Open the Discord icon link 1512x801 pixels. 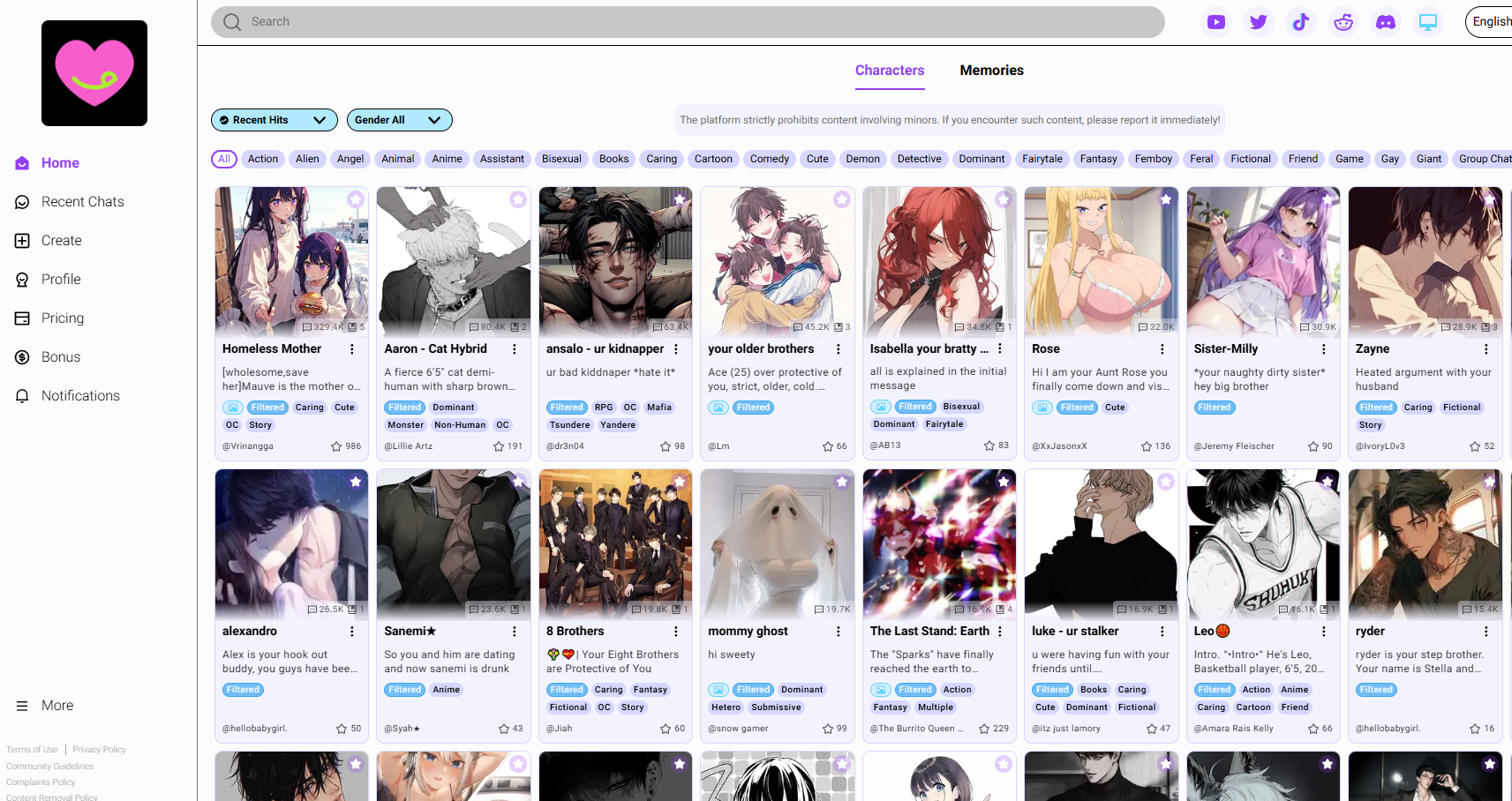tap(1385, 22)
